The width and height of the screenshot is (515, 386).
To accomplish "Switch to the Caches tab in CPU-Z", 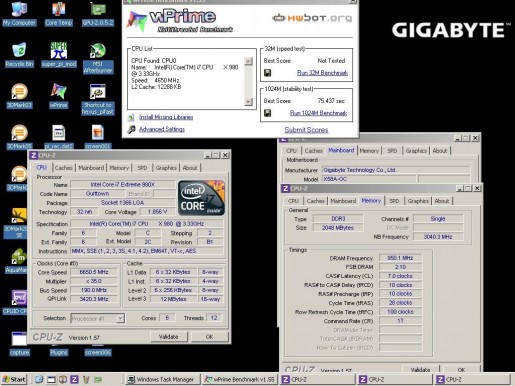I will 63,168.
